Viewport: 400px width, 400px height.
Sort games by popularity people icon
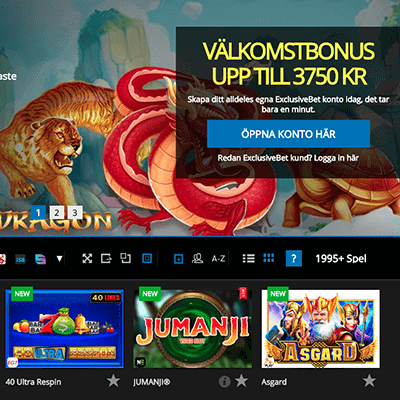point(197,258)
